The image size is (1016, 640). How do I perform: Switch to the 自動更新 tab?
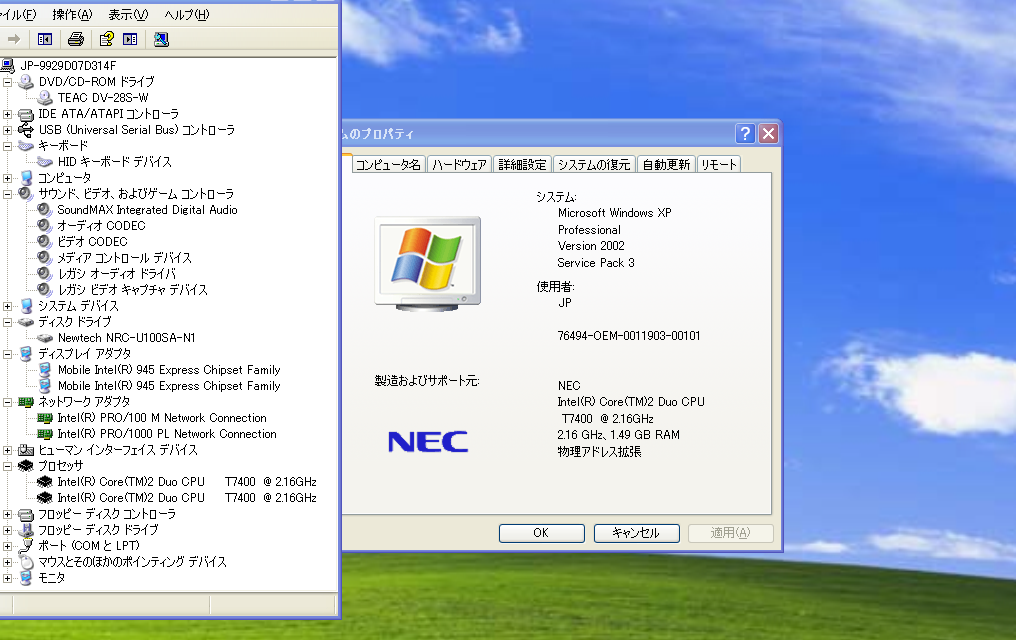tap(666, 165)
